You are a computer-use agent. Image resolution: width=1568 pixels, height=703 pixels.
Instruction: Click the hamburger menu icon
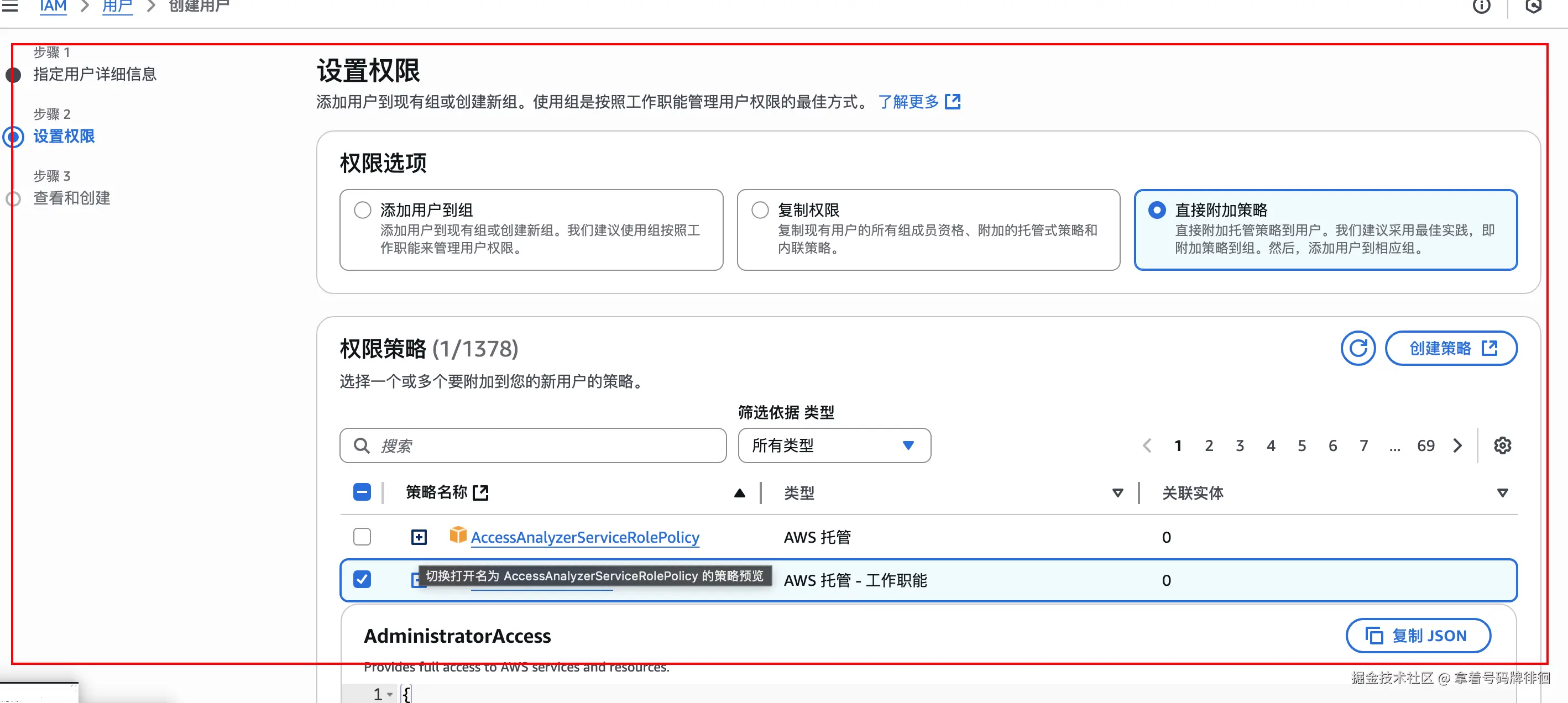(x=10, y=6)
